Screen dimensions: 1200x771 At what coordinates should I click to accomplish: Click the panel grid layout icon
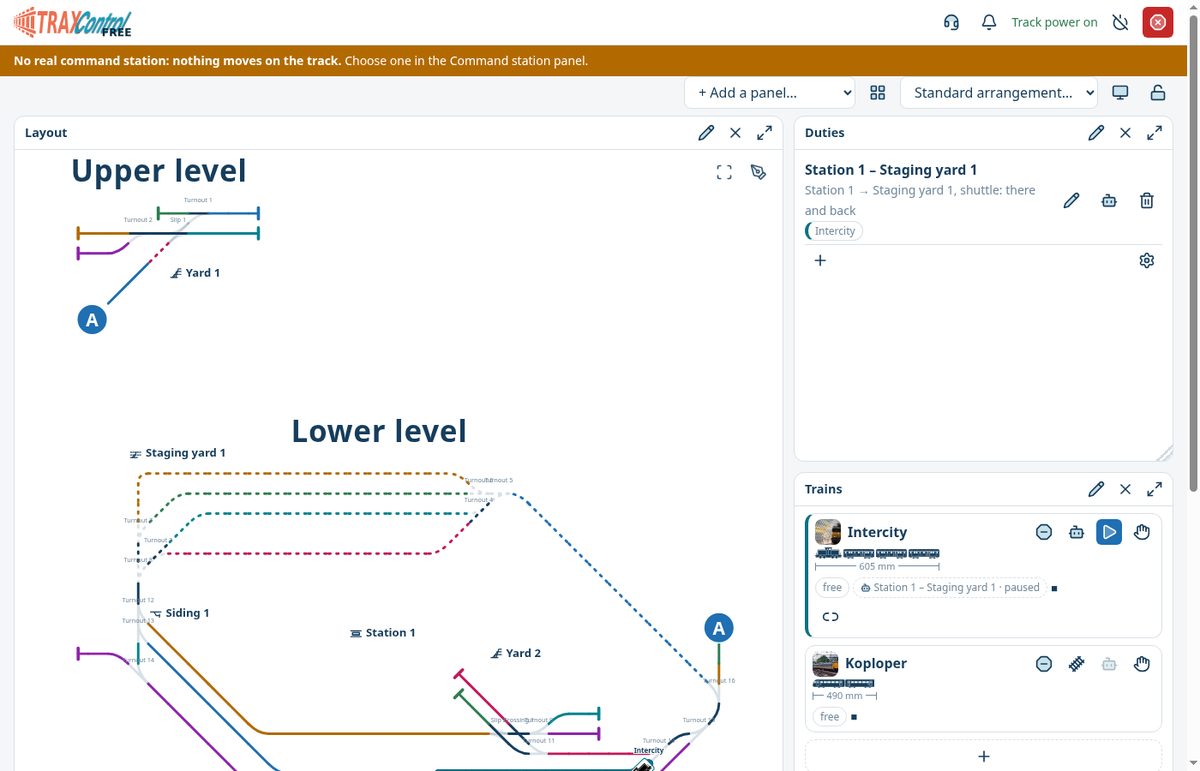click(x=878, y=93)
